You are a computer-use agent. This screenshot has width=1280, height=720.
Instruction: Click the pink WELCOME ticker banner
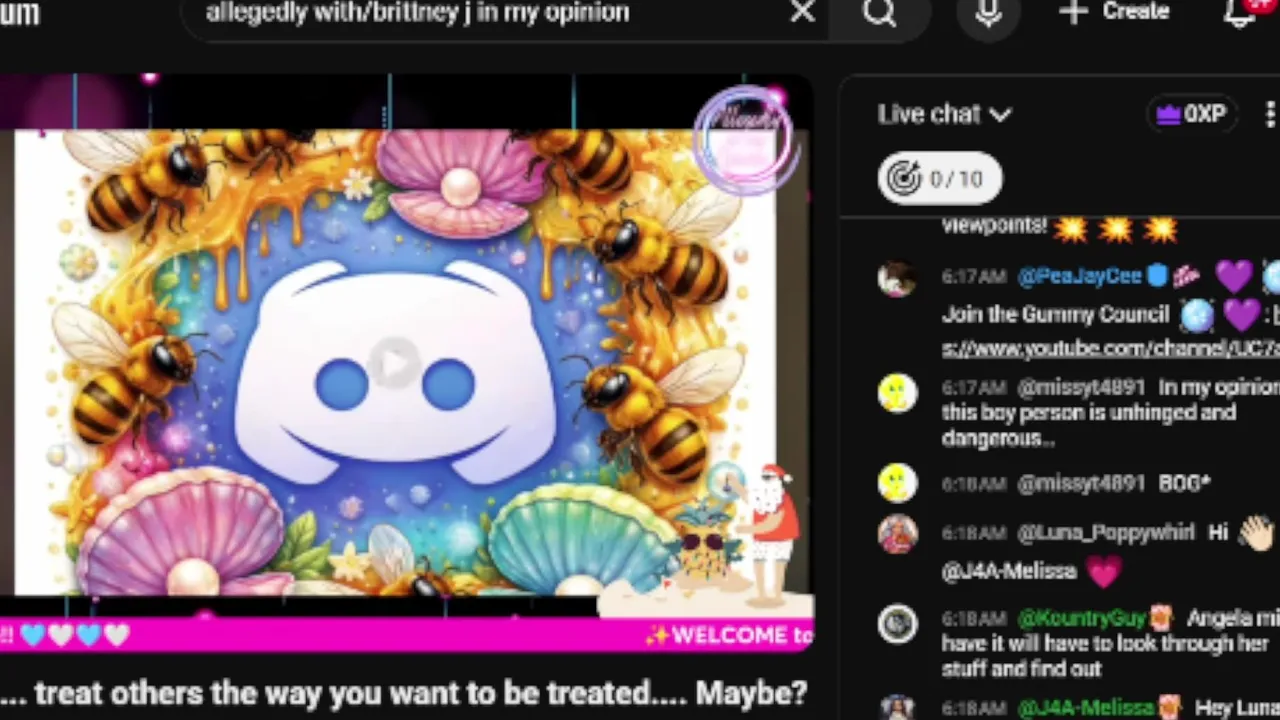click(407, 634)
